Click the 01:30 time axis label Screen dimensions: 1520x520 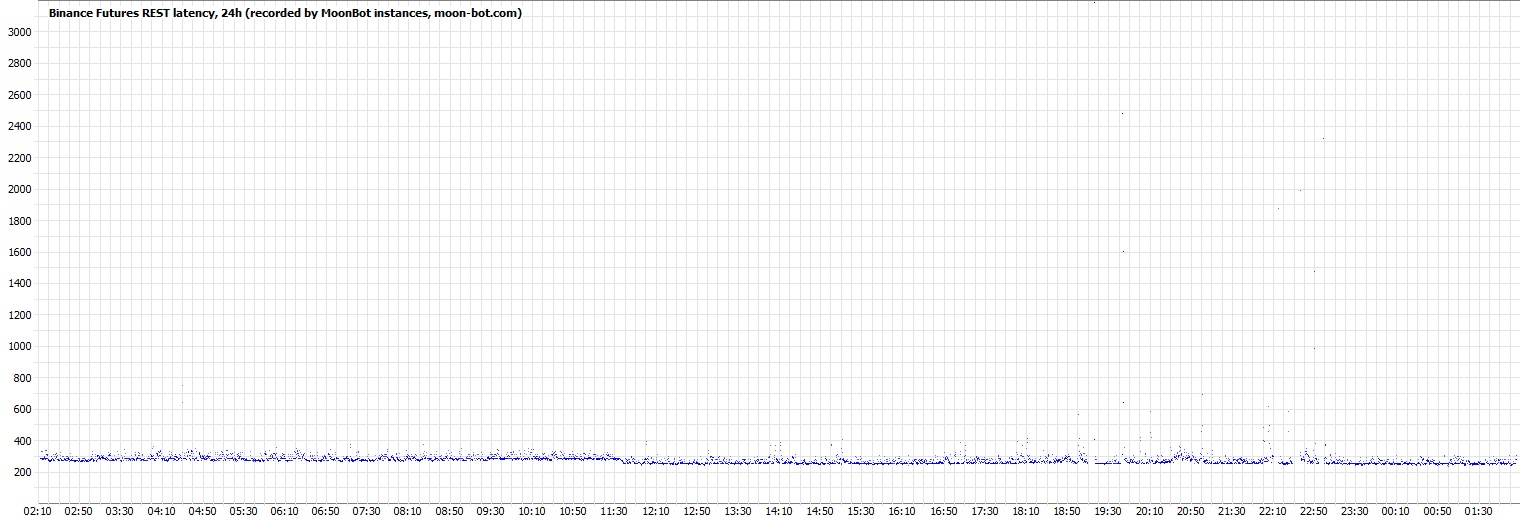click(x=1478, y=511)
